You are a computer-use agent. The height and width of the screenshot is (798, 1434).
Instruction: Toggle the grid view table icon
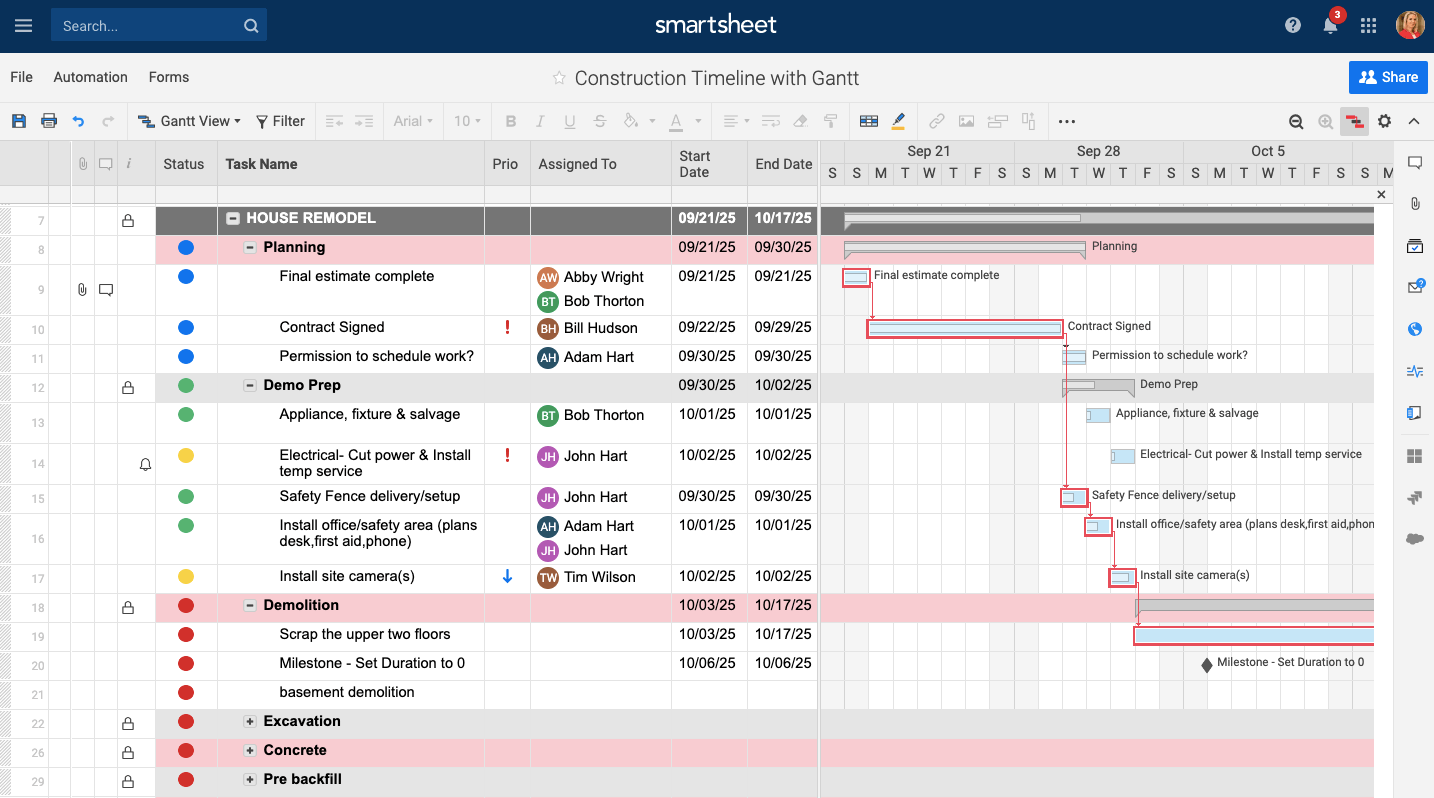868,121
